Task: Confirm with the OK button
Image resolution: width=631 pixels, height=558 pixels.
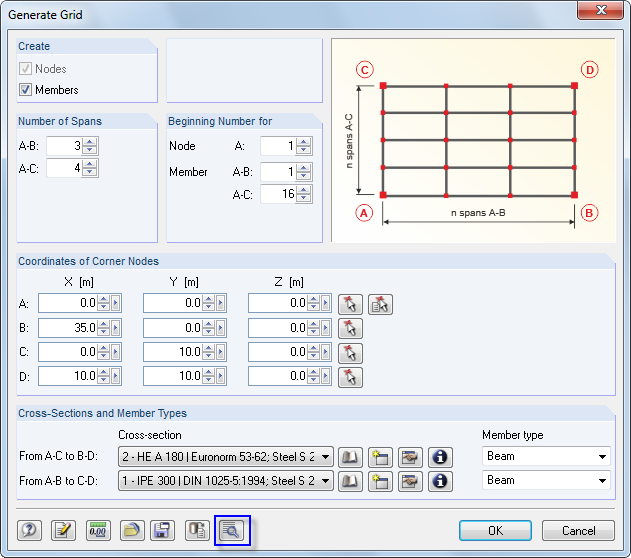Action: click(495, 531)
